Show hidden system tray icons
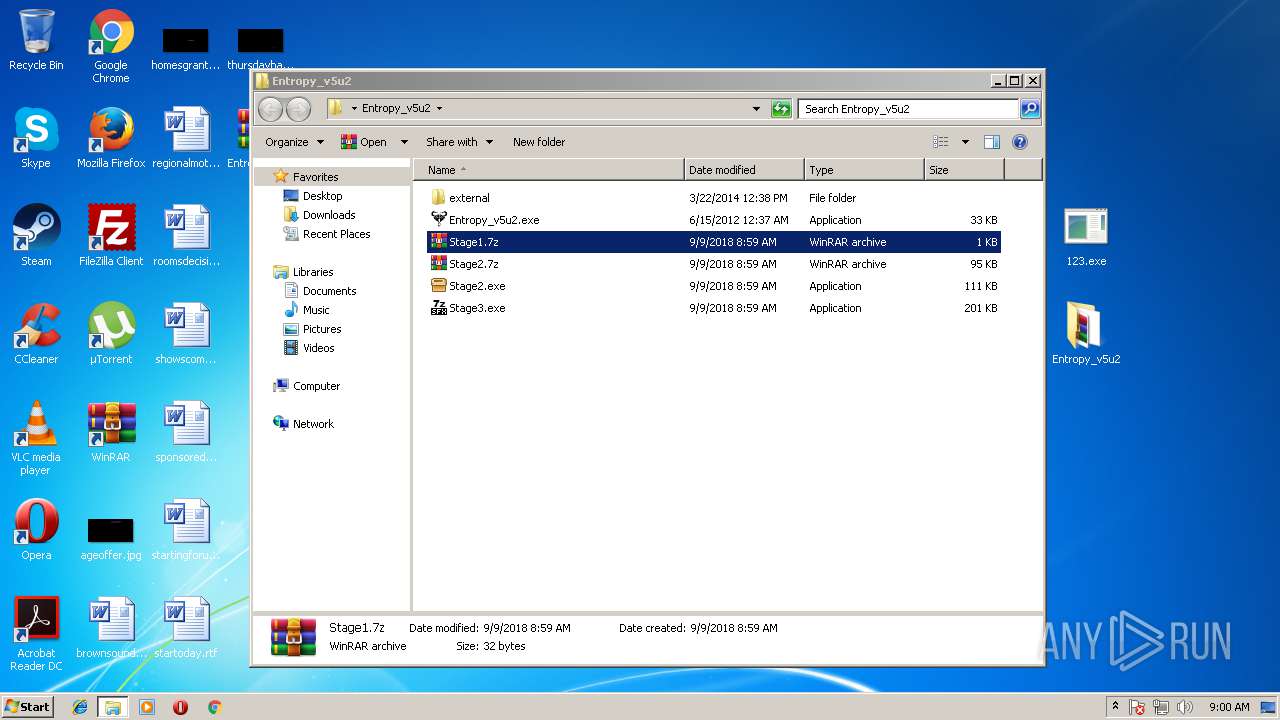The image size is (1280, 720). click(1115, 707)
